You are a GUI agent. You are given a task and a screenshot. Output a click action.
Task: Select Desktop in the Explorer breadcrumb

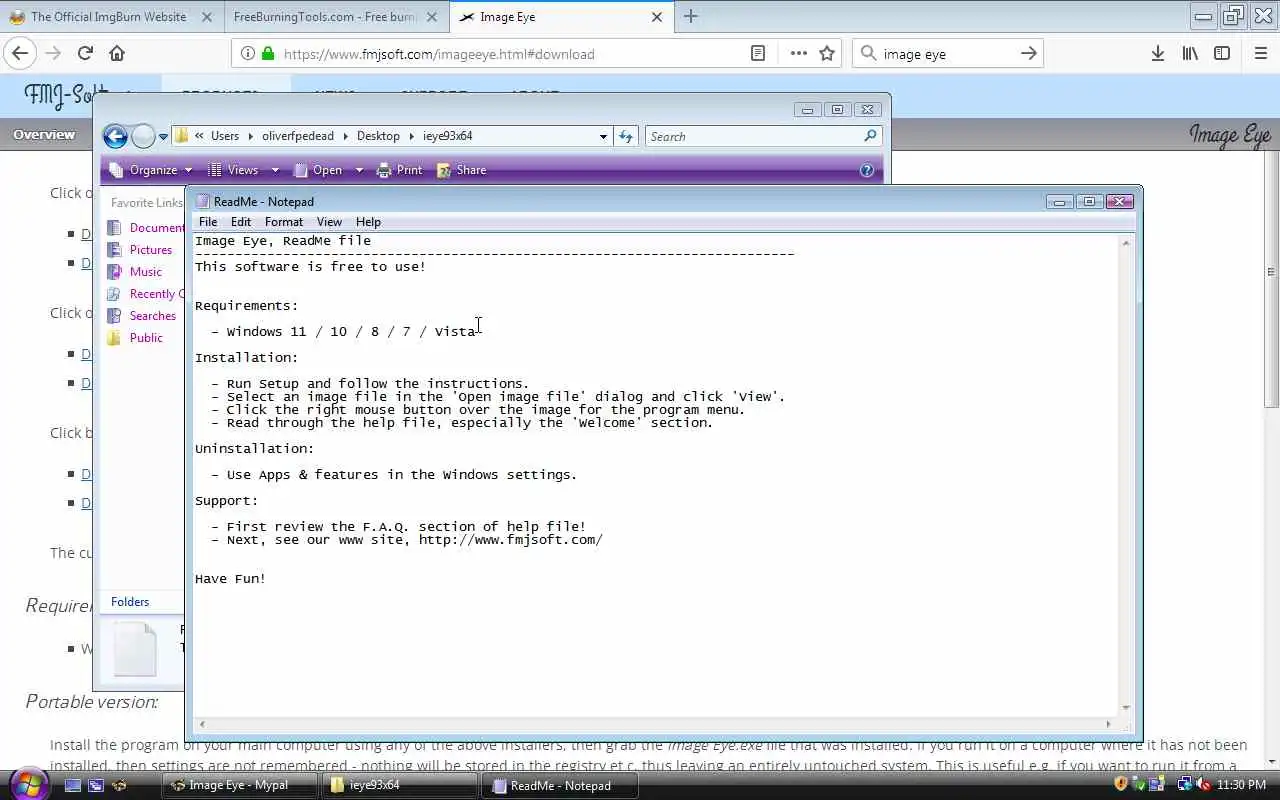[378, 136]
